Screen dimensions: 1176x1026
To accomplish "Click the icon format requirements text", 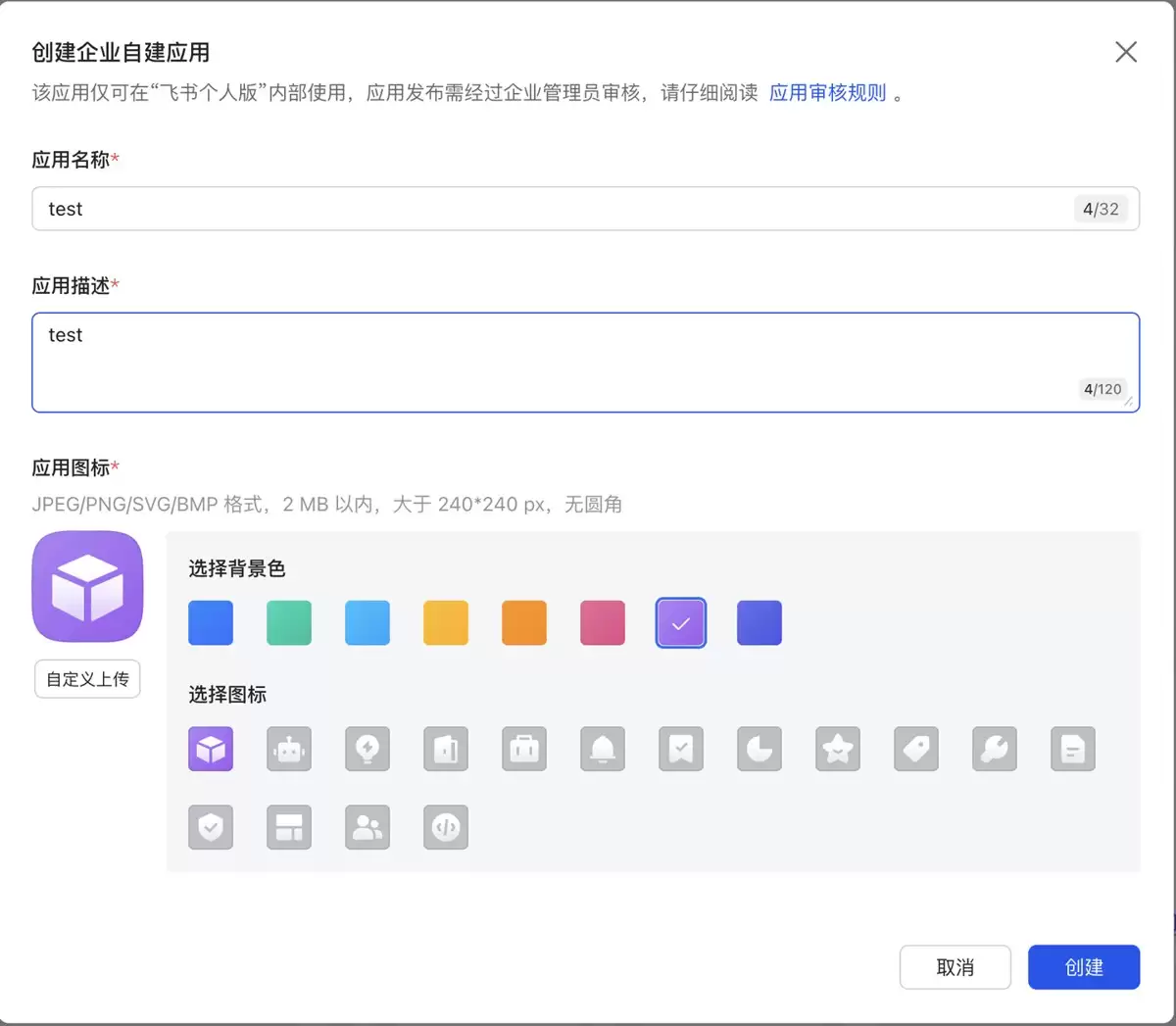I will point(327,505).
